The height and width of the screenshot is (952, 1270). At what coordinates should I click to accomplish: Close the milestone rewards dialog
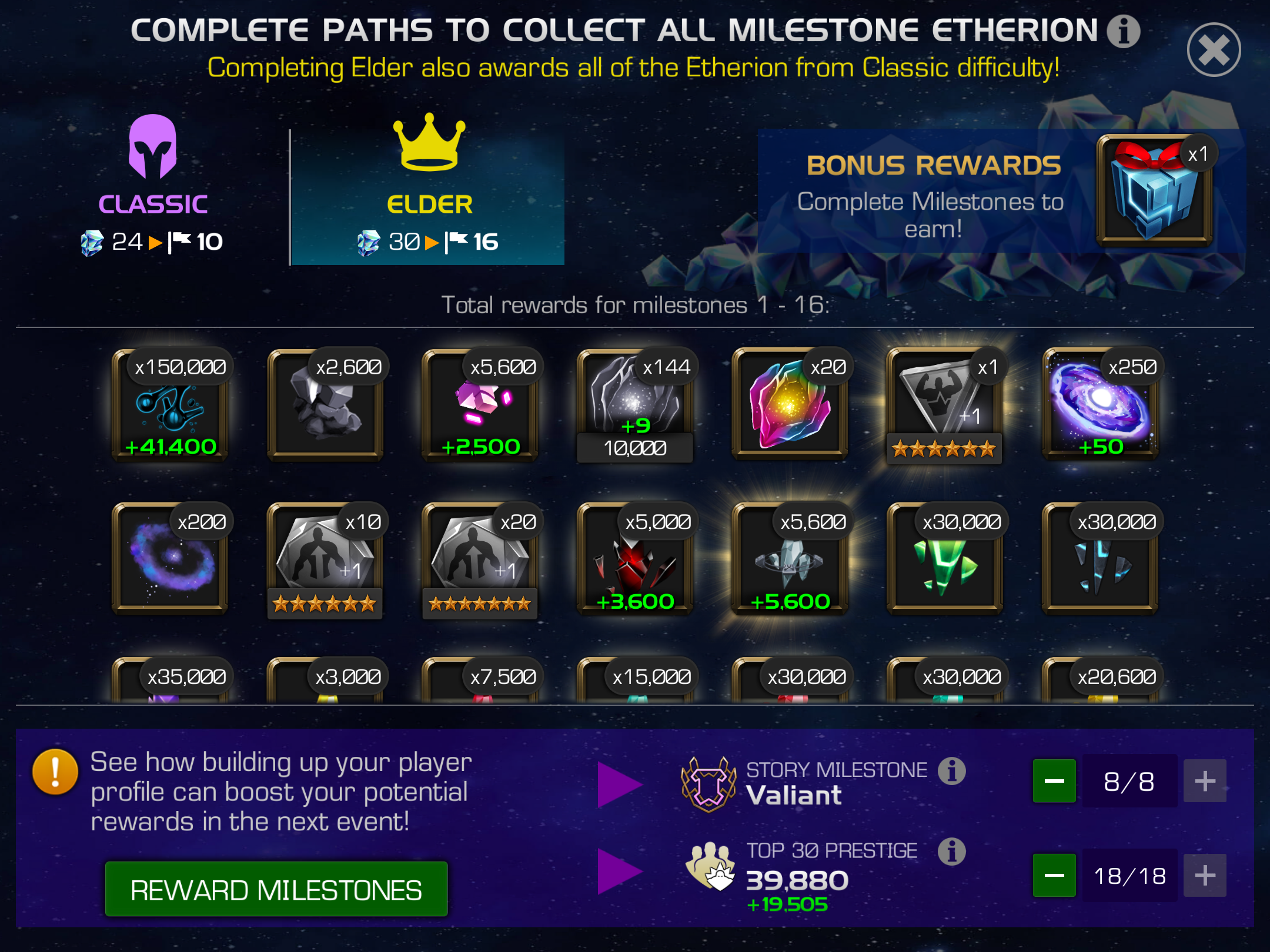(x=1214, y=50)
